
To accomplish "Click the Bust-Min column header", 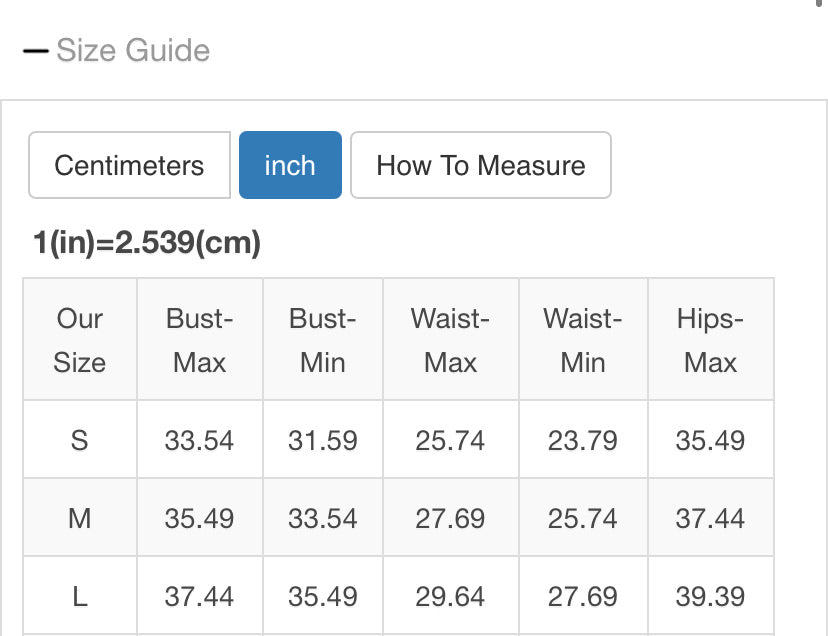I will (x=323, y=340).
